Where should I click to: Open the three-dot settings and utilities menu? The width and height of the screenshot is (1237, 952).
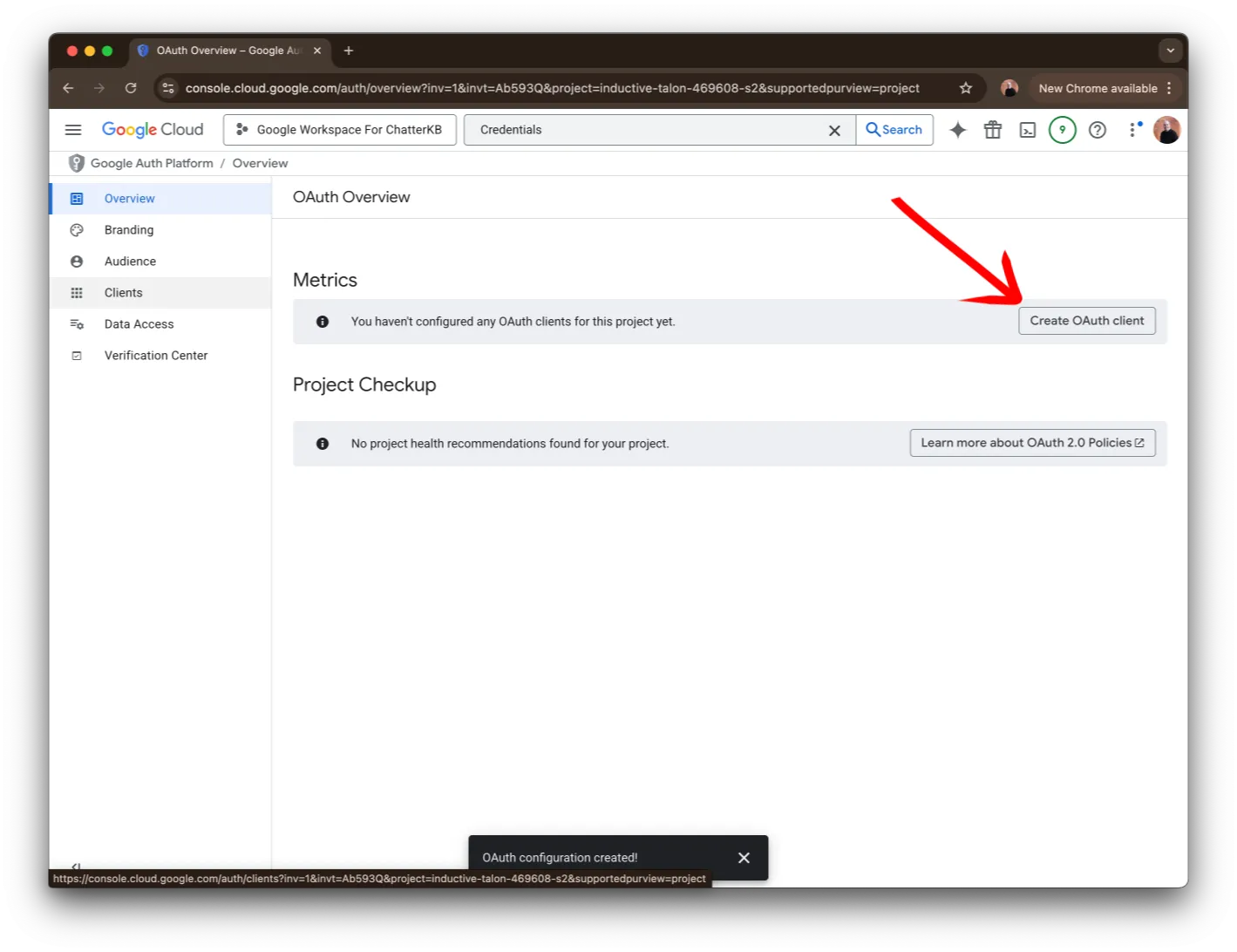coord(1132,130)
